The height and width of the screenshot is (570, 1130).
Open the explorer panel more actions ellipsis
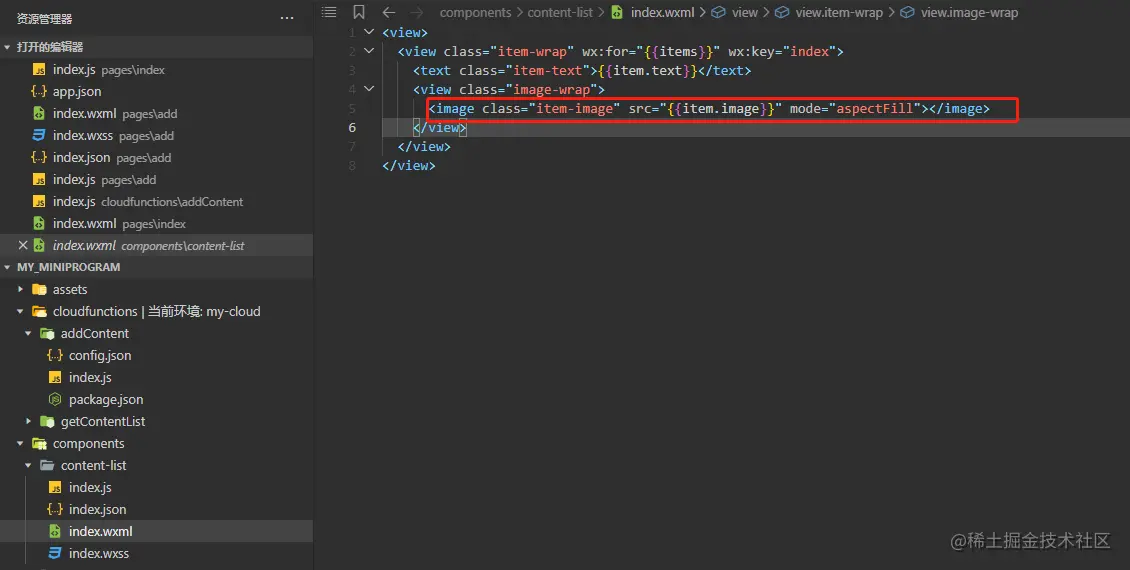[287, 19]
